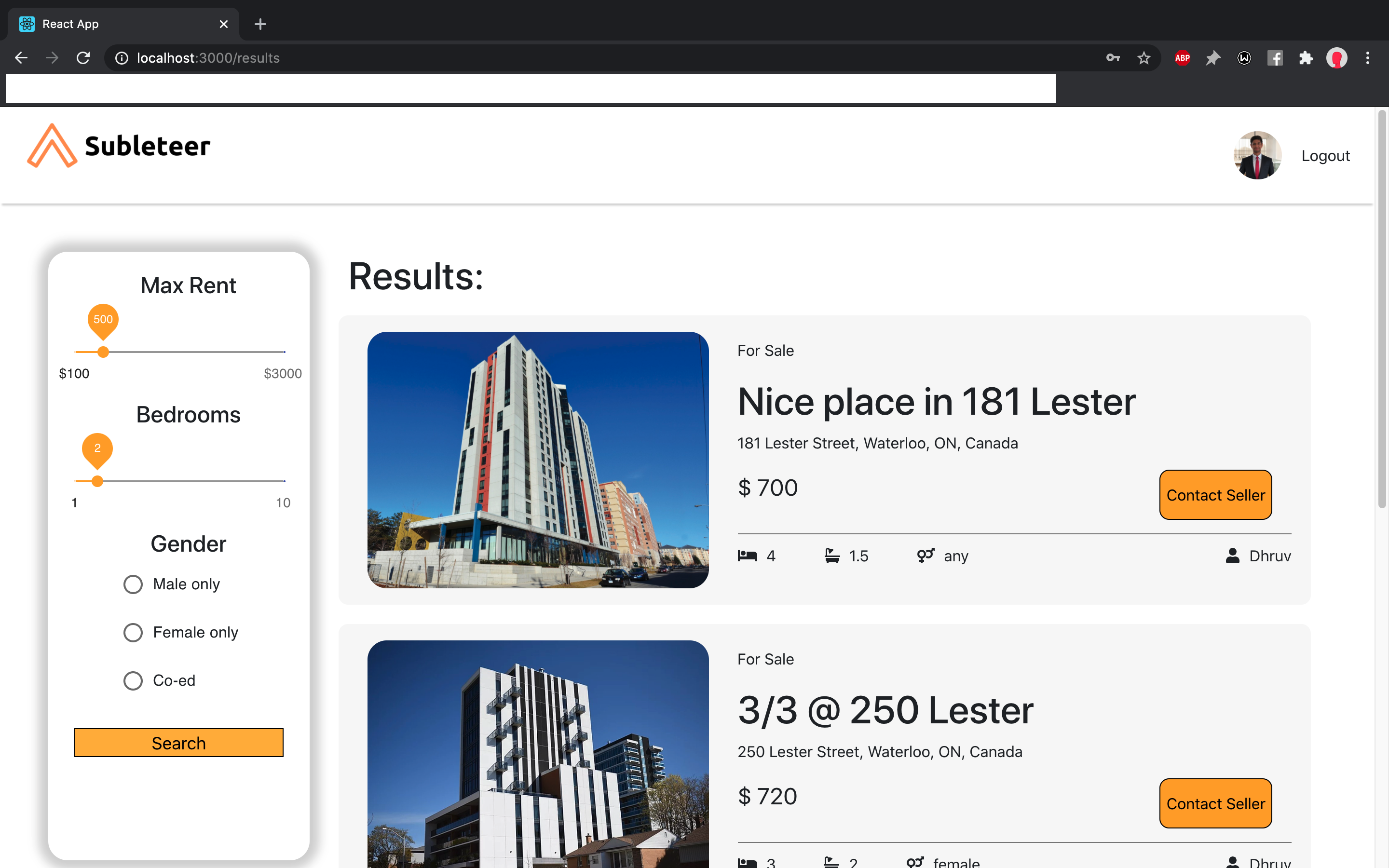The height and width of the screenshot is (868, 1389).
Task: Open the AdBlock Plus extension
Action: click(1182, 58)
